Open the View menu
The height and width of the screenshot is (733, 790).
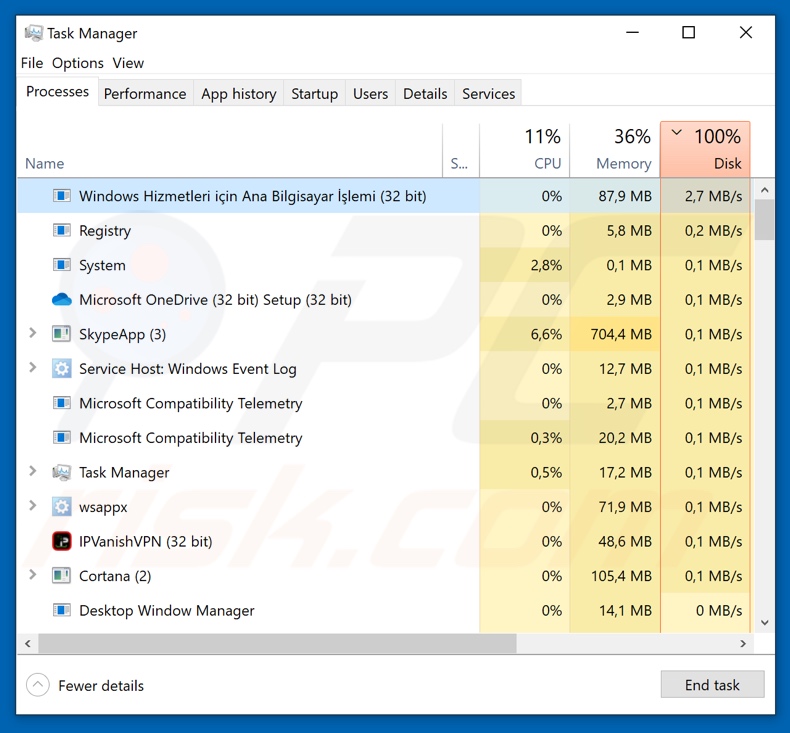pyautogui.click(x=128, y=63)
